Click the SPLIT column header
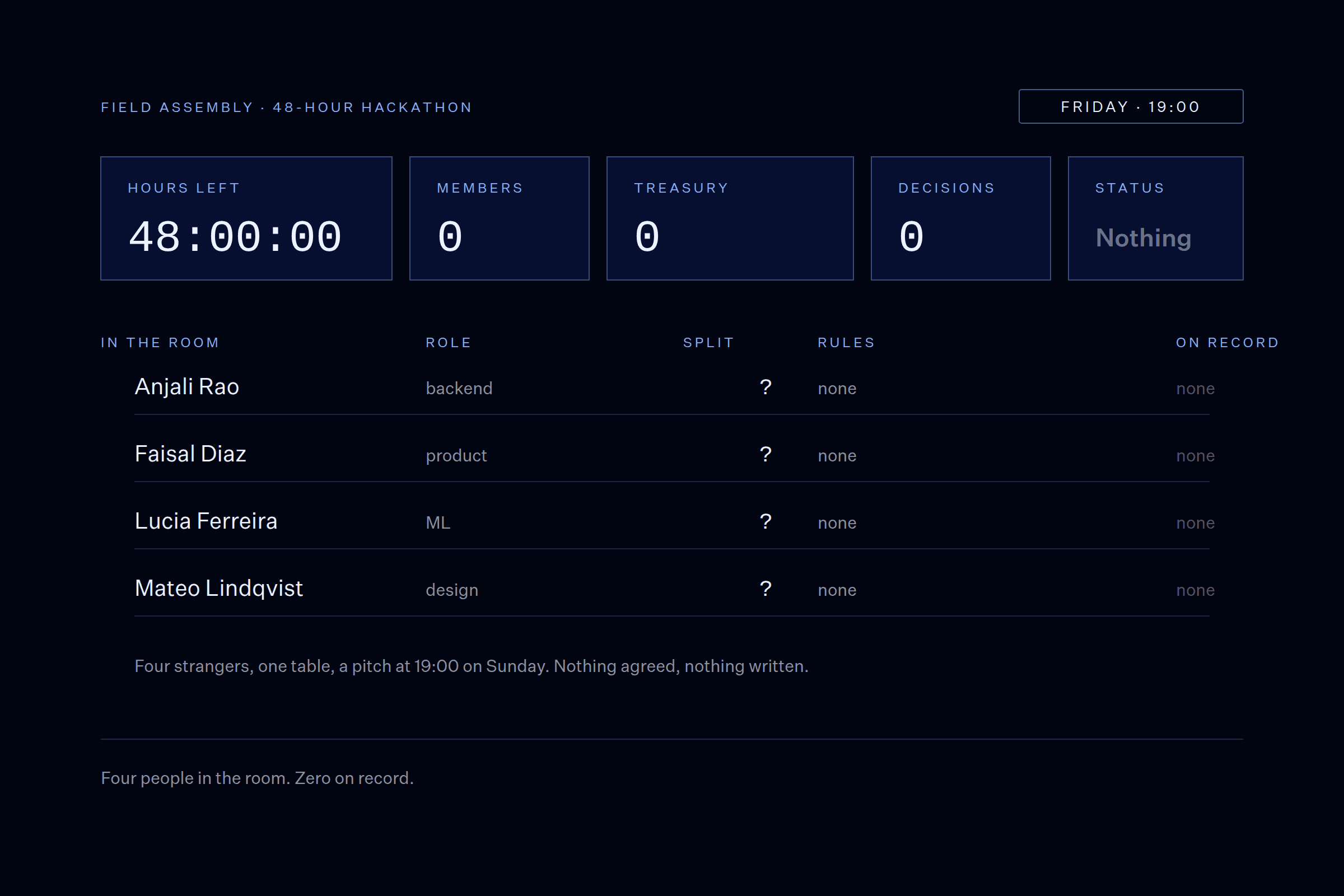1344x896 pixels. tap(708, 343)
